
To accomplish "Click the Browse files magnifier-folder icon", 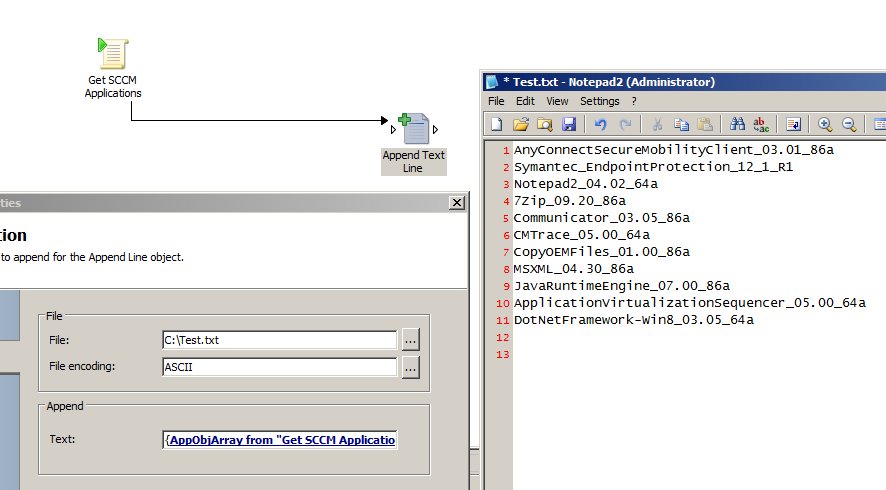I will (545, 124).
